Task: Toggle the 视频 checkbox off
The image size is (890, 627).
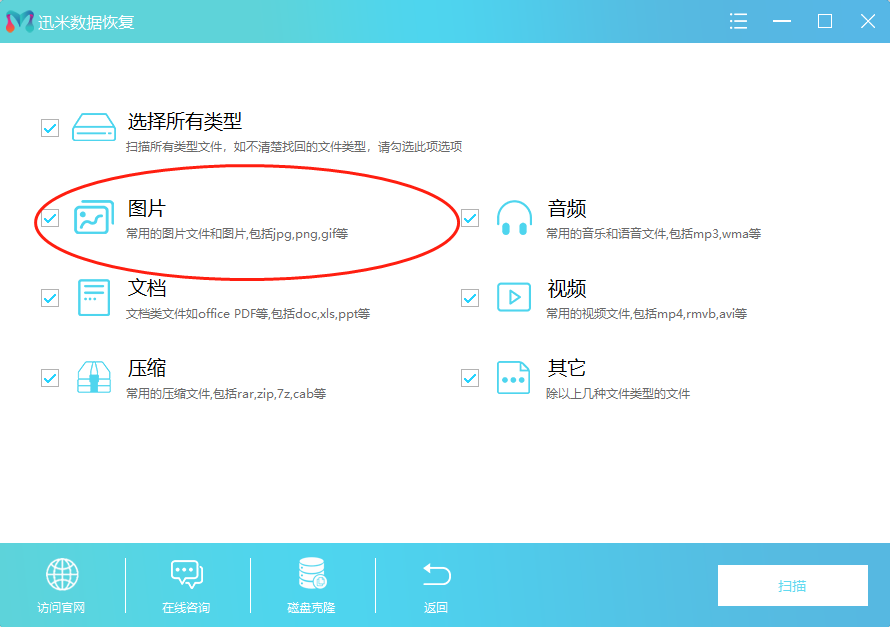Action: coord(469,298)
